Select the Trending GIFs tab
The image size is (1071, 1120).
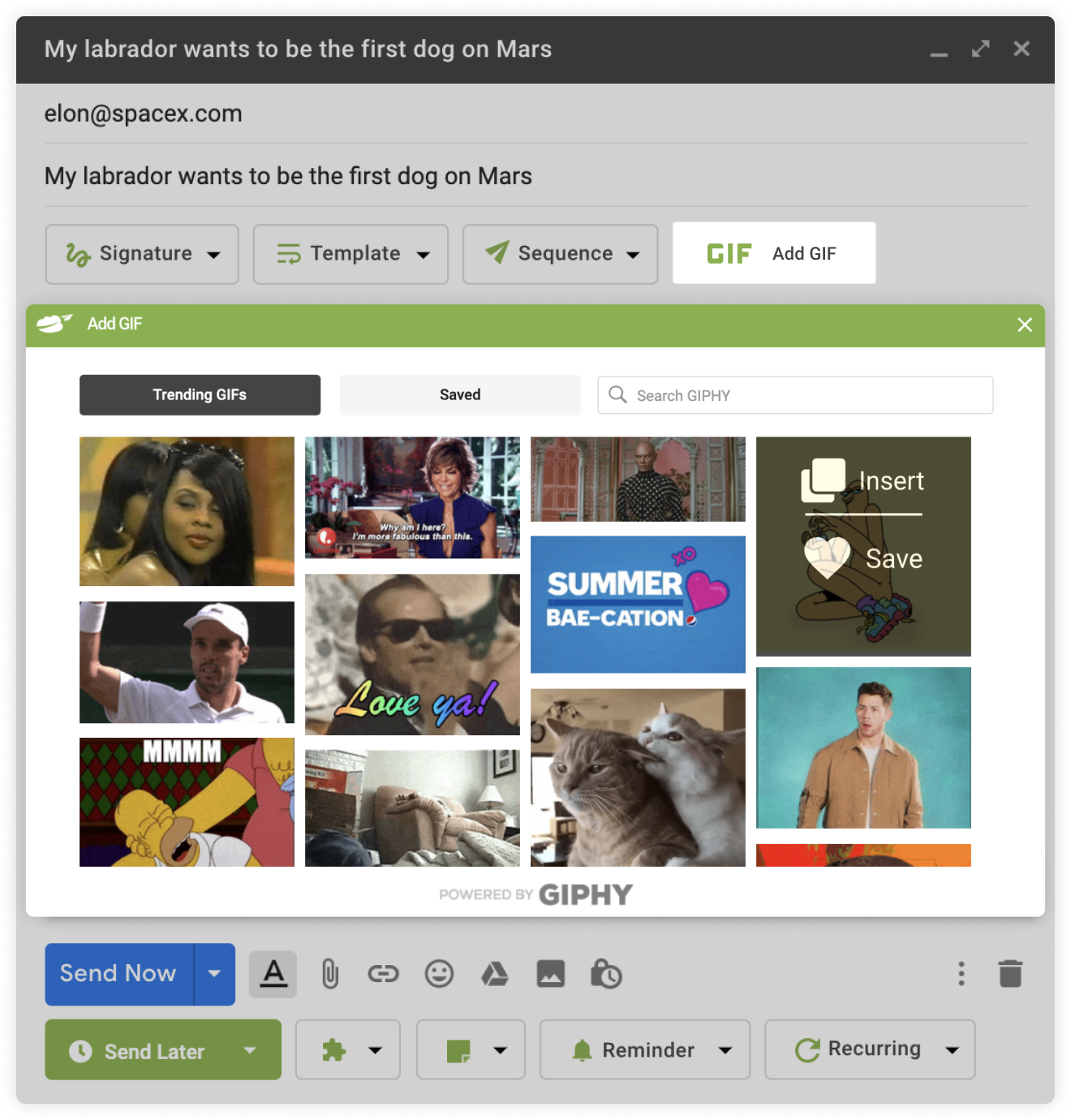point(200,394)
